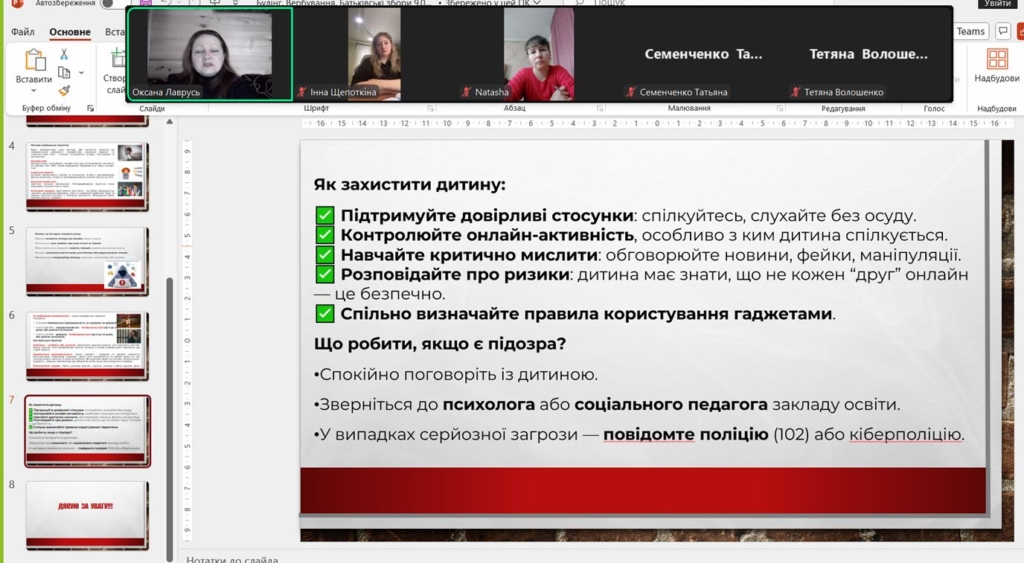Open the Copy dropdown arrow
Screen dimensions: 1024x563
point(80,72)
